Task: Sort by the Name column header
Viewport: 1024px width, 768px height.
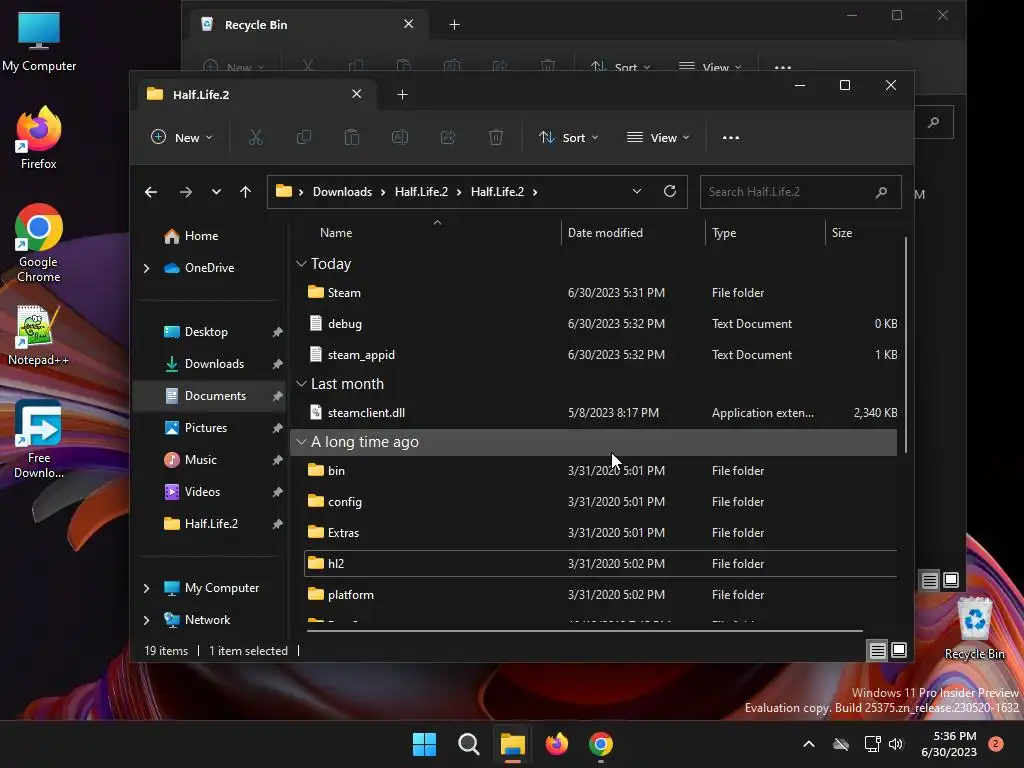Action: [336, 233]
